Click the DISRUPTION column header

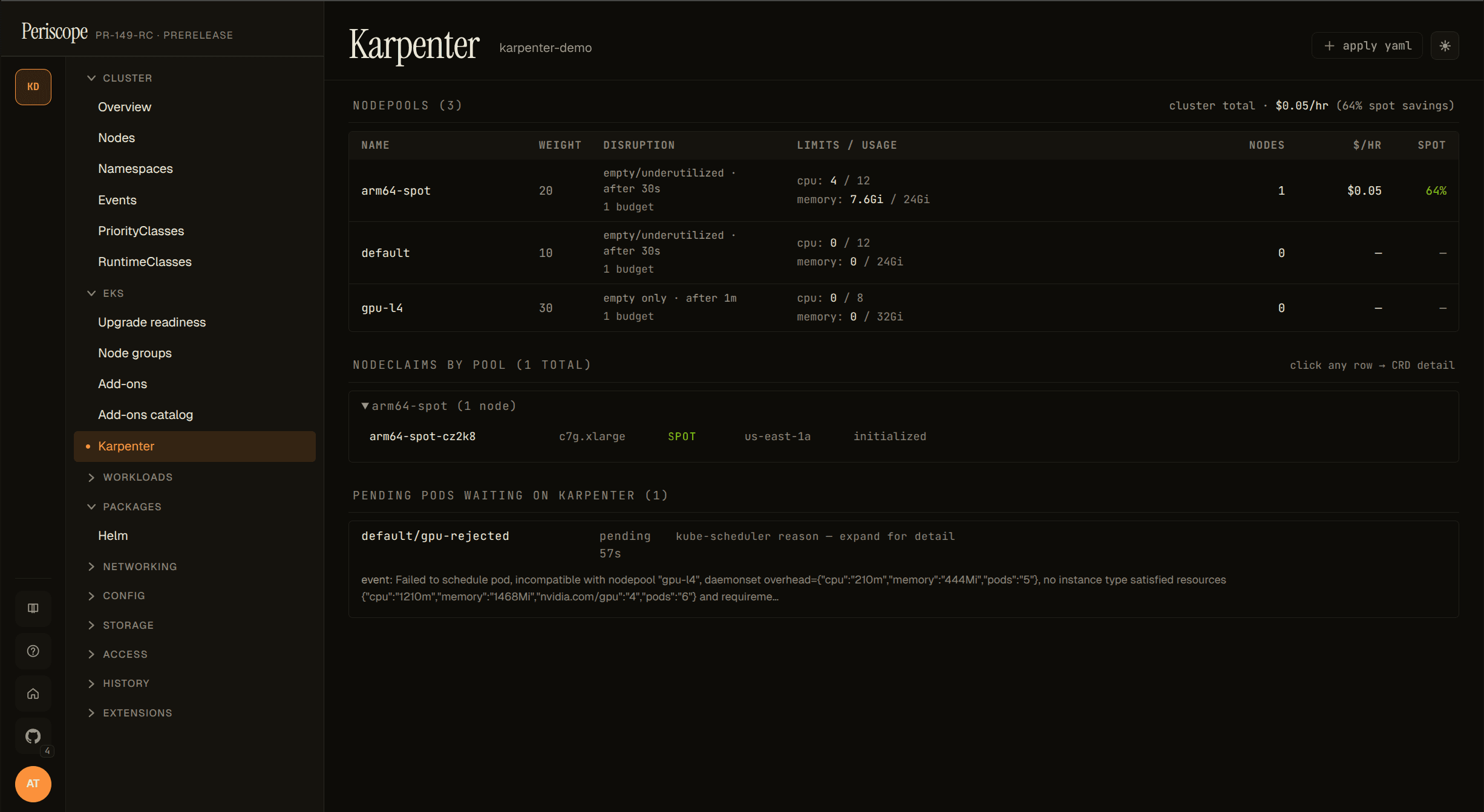tap(639, 145)
